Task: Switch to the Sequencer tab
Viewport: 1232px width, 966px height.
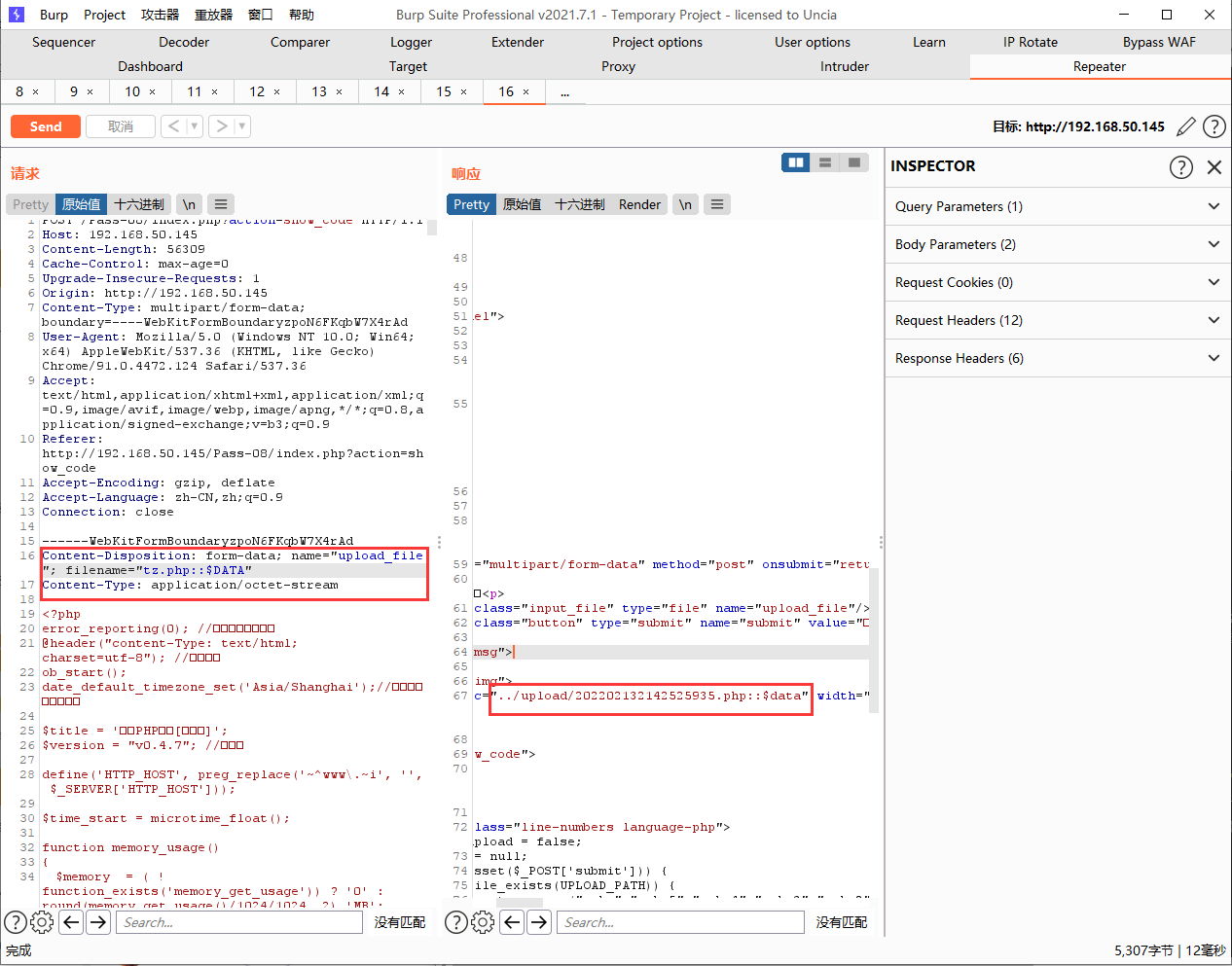Action: coord(63,42)
